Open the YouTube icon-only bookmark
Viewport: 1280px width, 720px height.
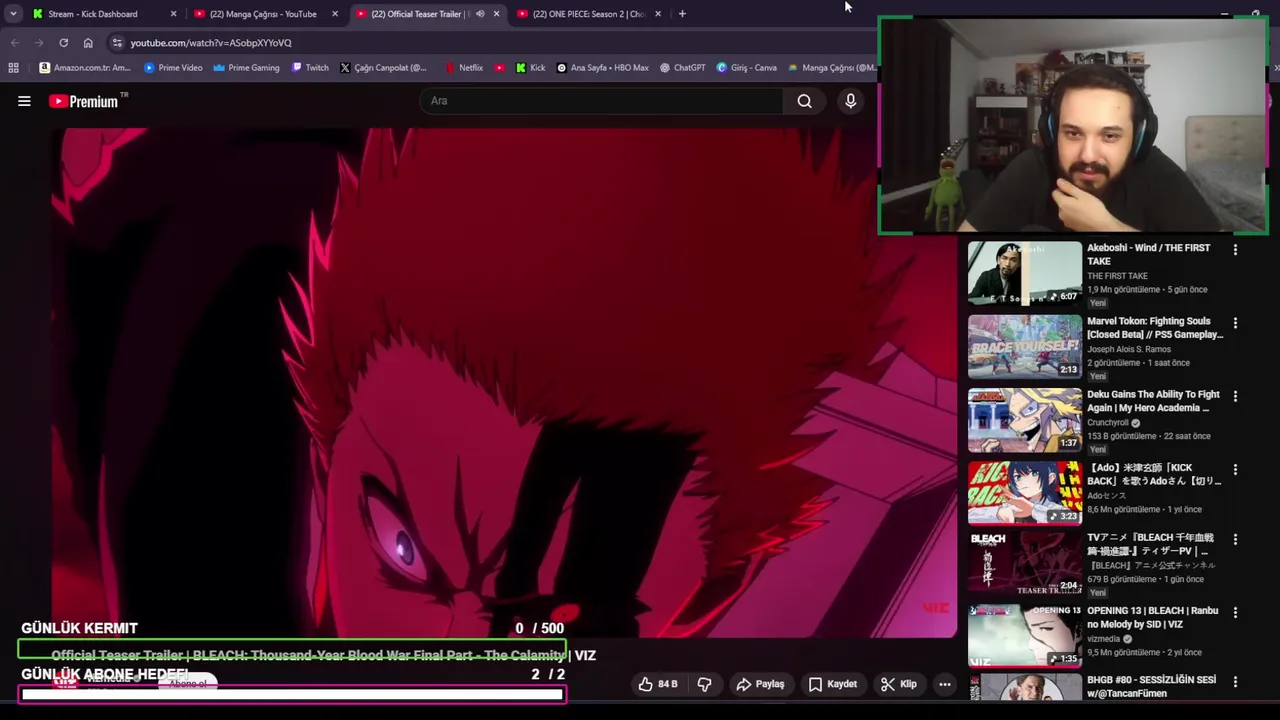(500, 68)
